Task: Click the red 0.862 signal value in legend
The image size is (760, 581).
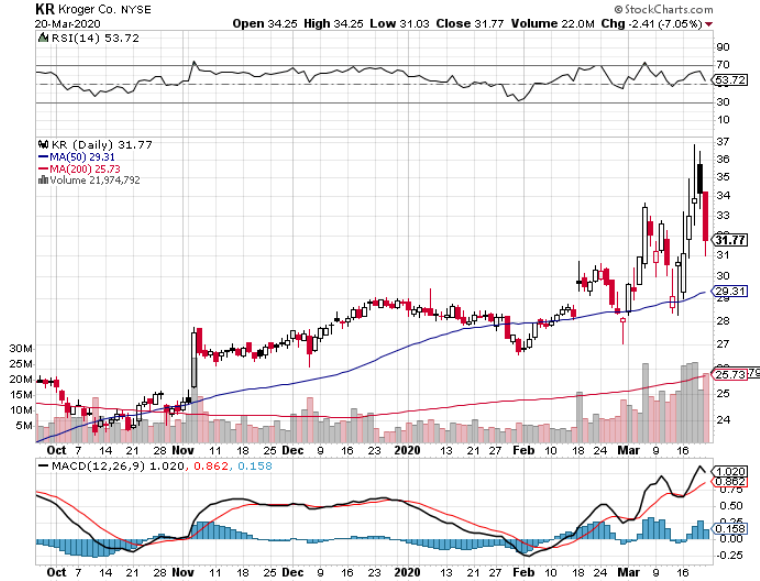Action: pos(210,466)
